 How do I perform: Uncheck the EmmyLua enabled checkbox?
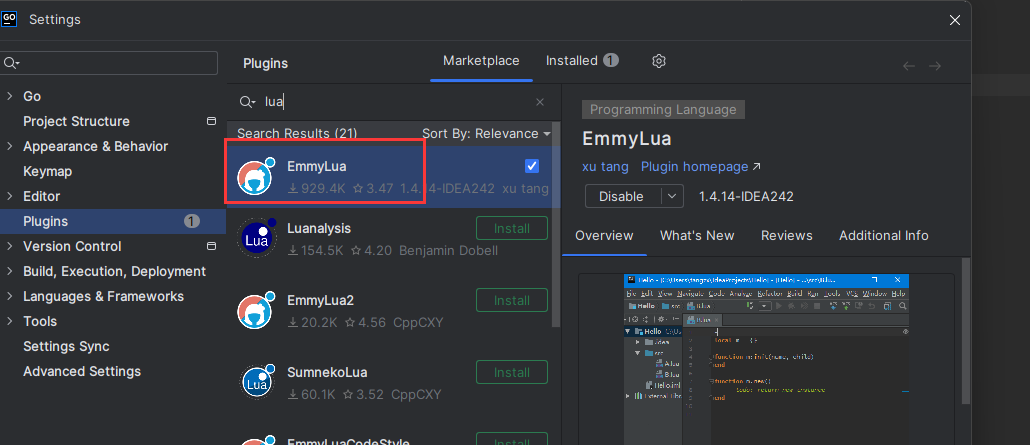pyautogui.click(x=532, y=166)
